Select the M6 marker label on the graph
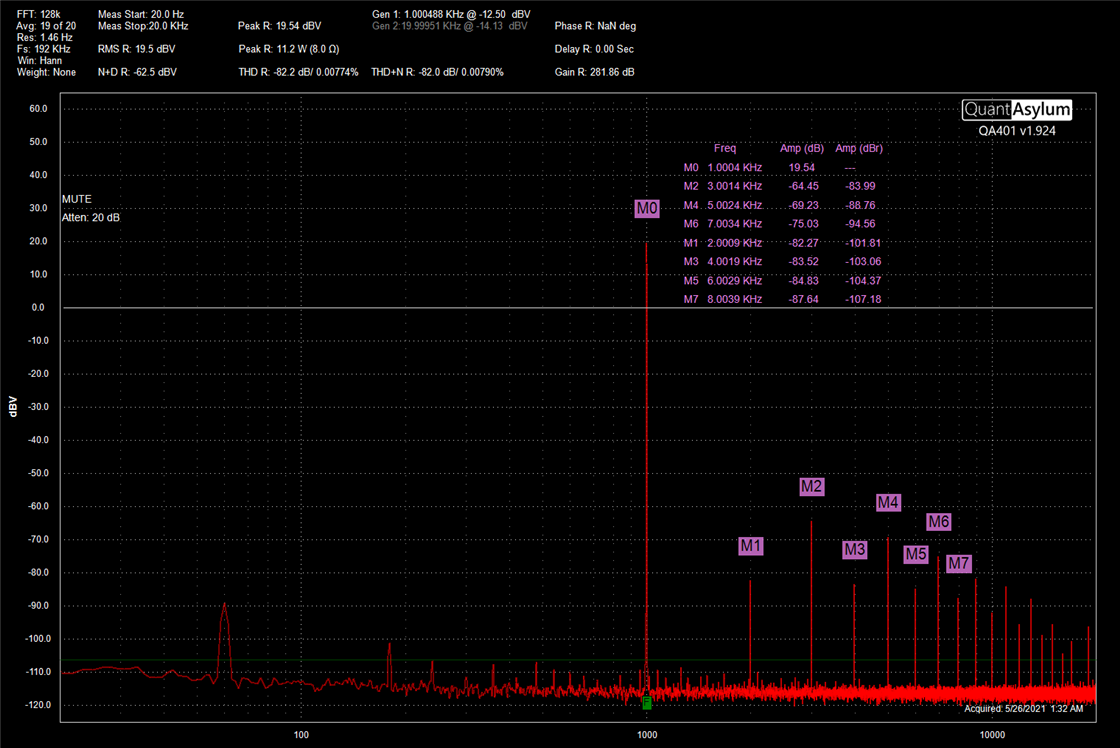1120x748 pixels. [939, 522]
